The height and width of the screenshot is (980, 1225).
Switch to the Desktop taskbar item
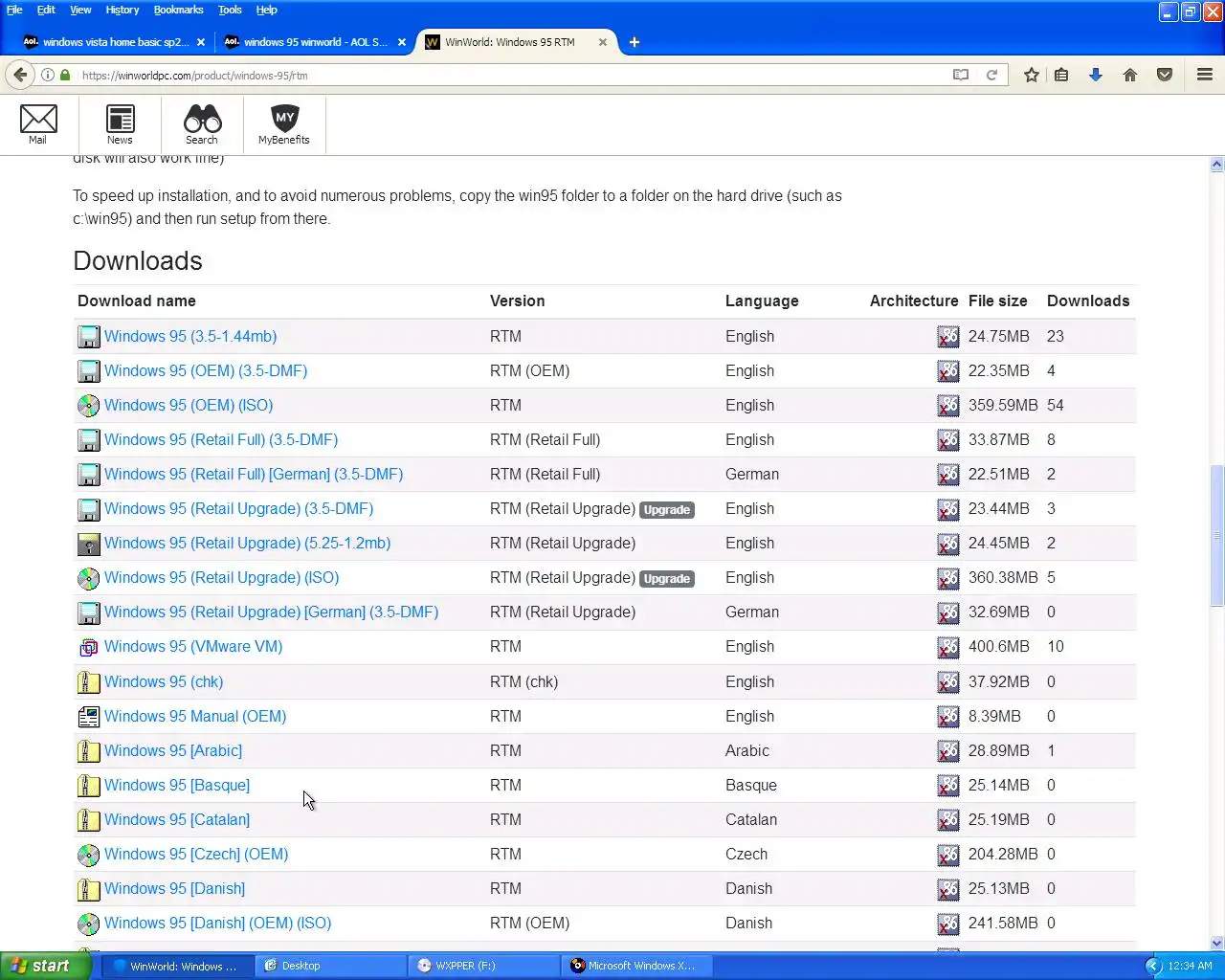click(x=330, y=966)
